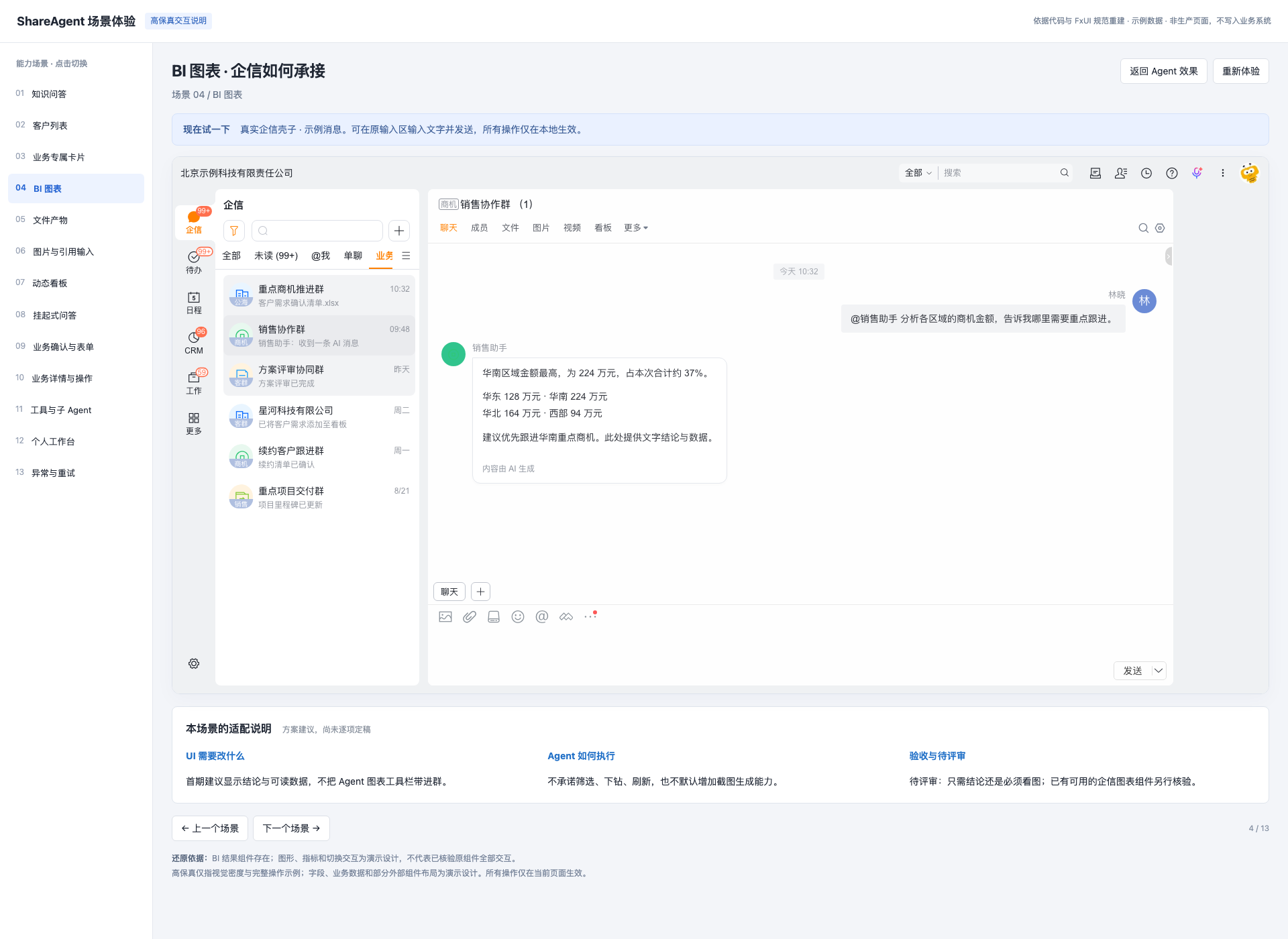Viewport: 1288px width, 939px height.
Task: Click the global 搜索 input field
Action: coord(998,173)
